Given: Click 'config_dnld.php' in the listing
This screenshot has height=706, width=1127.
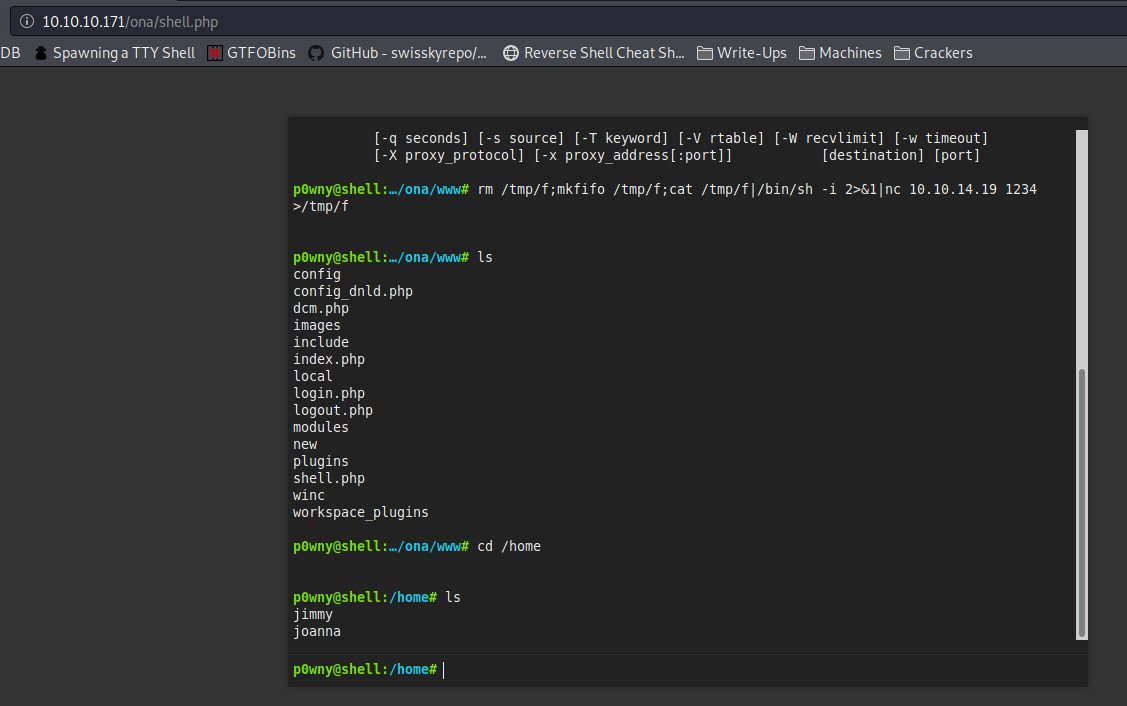Looking at the screenshot, I should pyautogui.click(x=353, y=291).
